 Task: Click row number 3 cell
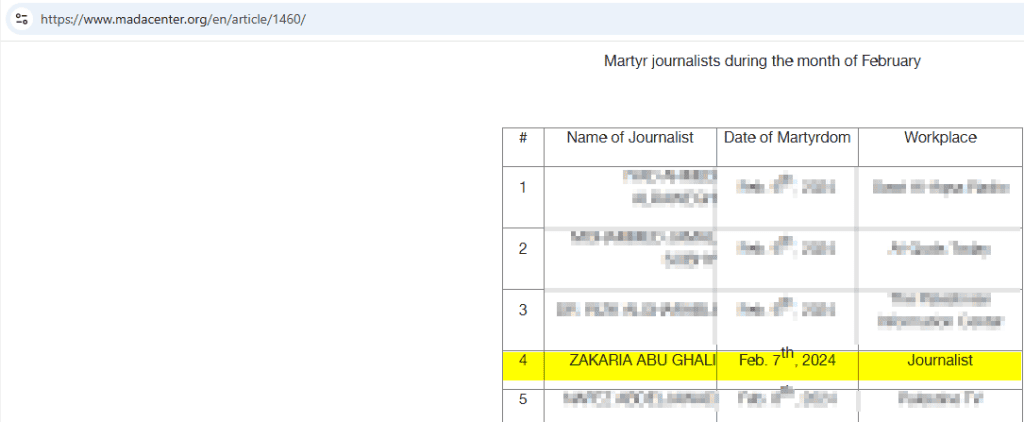[523, 310]
